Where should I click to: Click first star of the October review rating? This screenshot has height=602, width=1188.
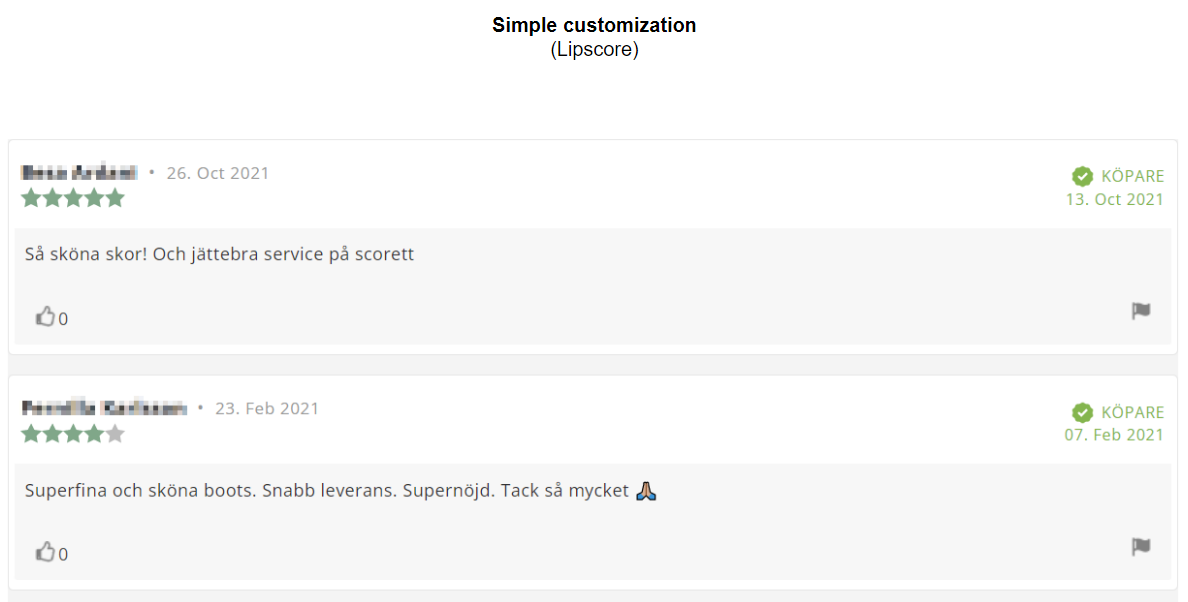click(31, 198)
